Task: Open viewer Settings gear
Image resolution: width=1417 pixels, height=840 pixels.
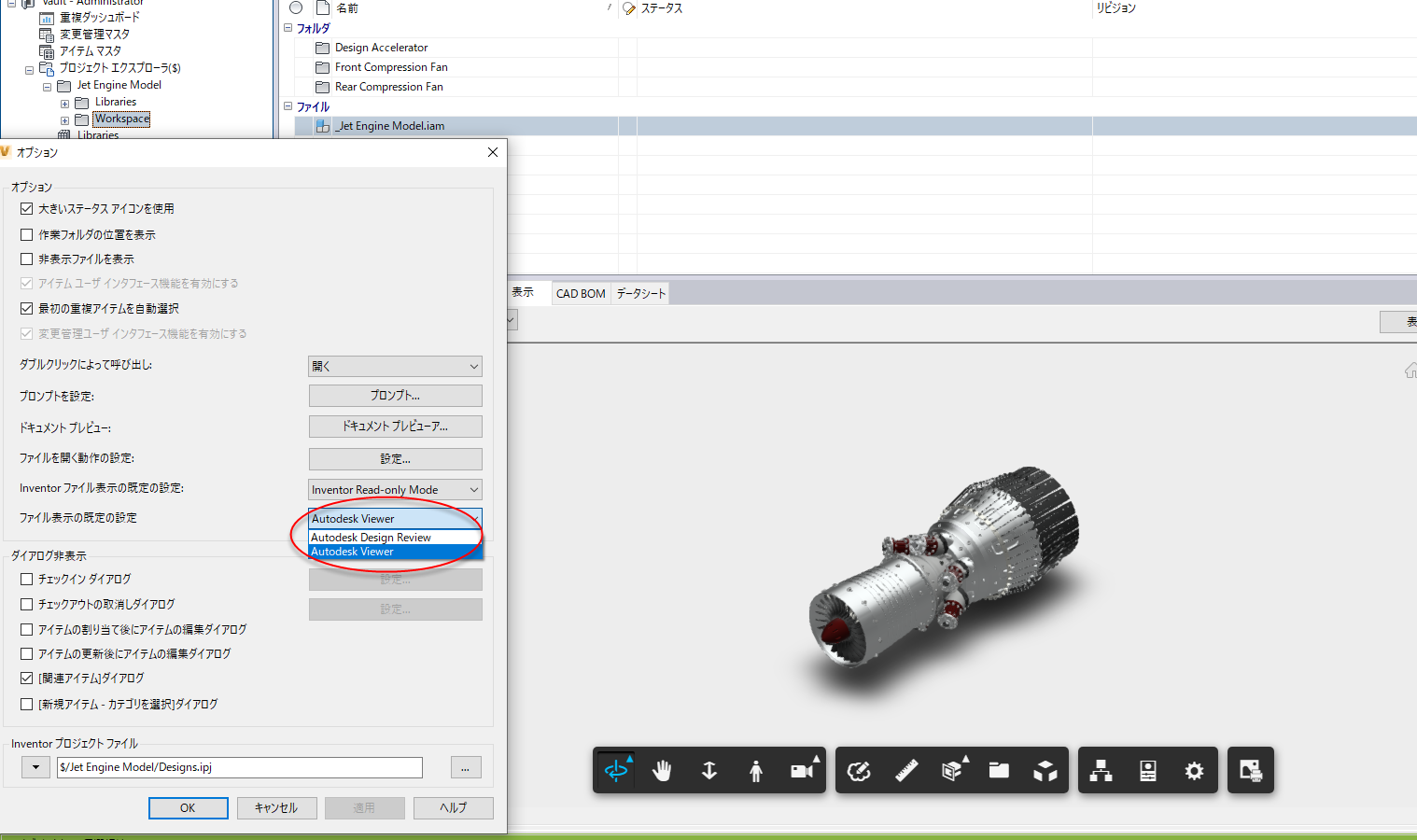Action: pos(1195,771)
